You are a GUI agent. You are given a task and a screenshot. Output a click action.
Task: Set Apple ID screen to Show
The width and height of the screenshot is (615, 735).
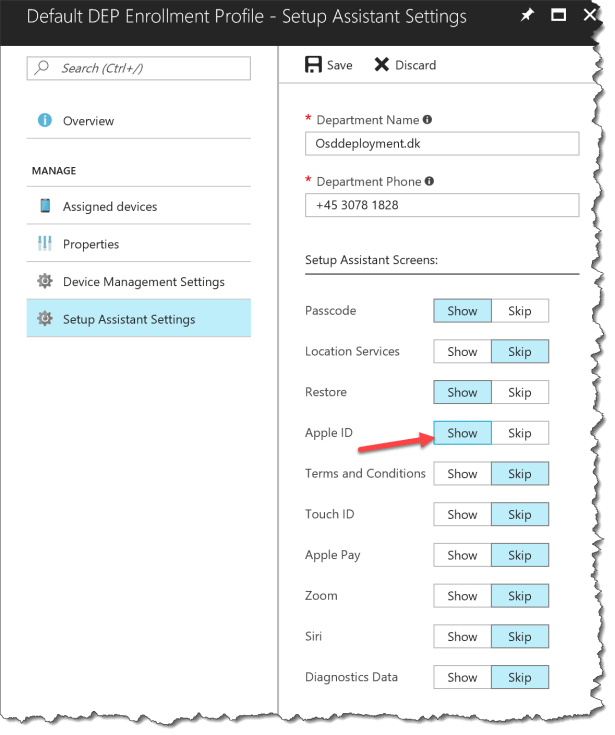tap(462, 433)
